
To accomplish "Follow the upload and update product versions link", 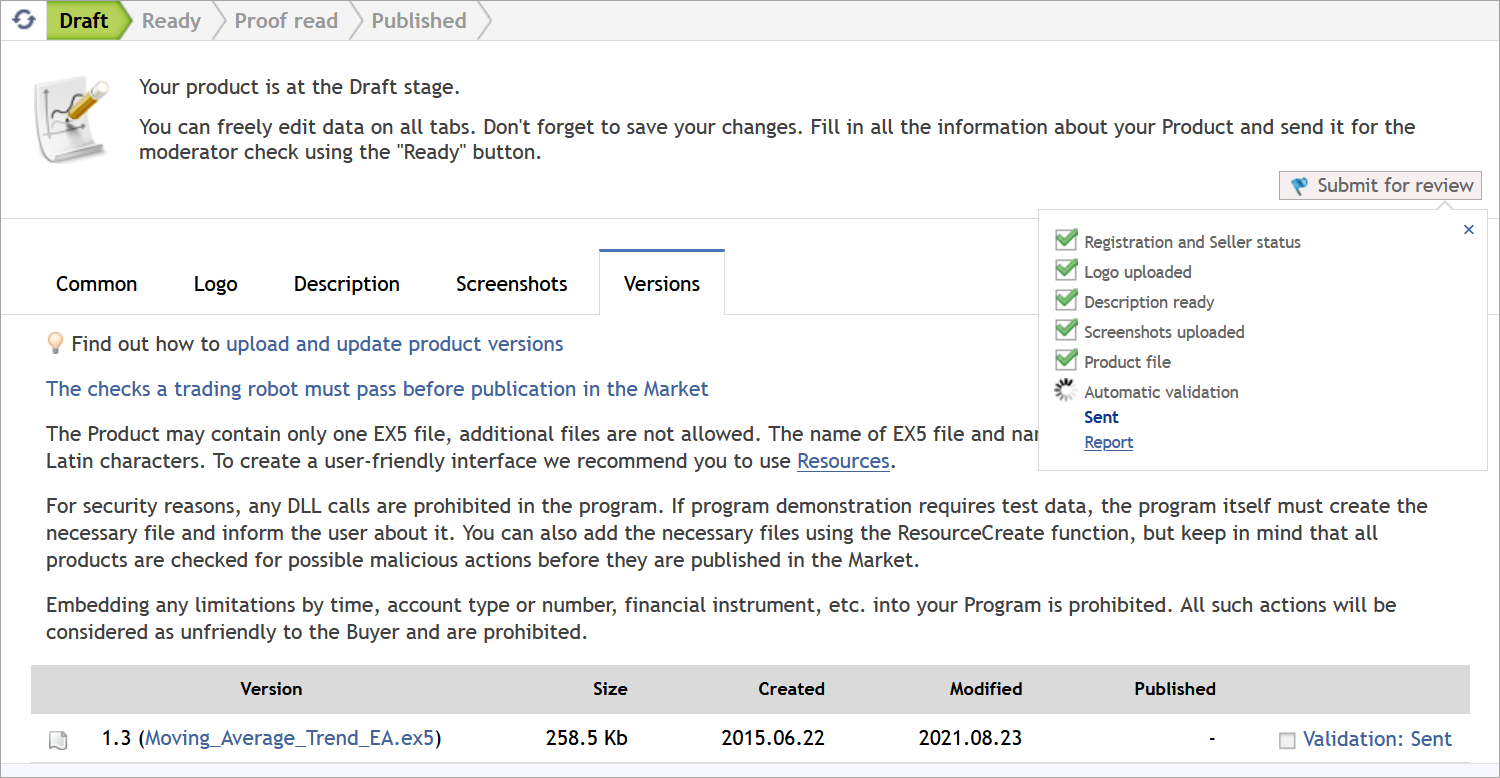I will (394, 344).
